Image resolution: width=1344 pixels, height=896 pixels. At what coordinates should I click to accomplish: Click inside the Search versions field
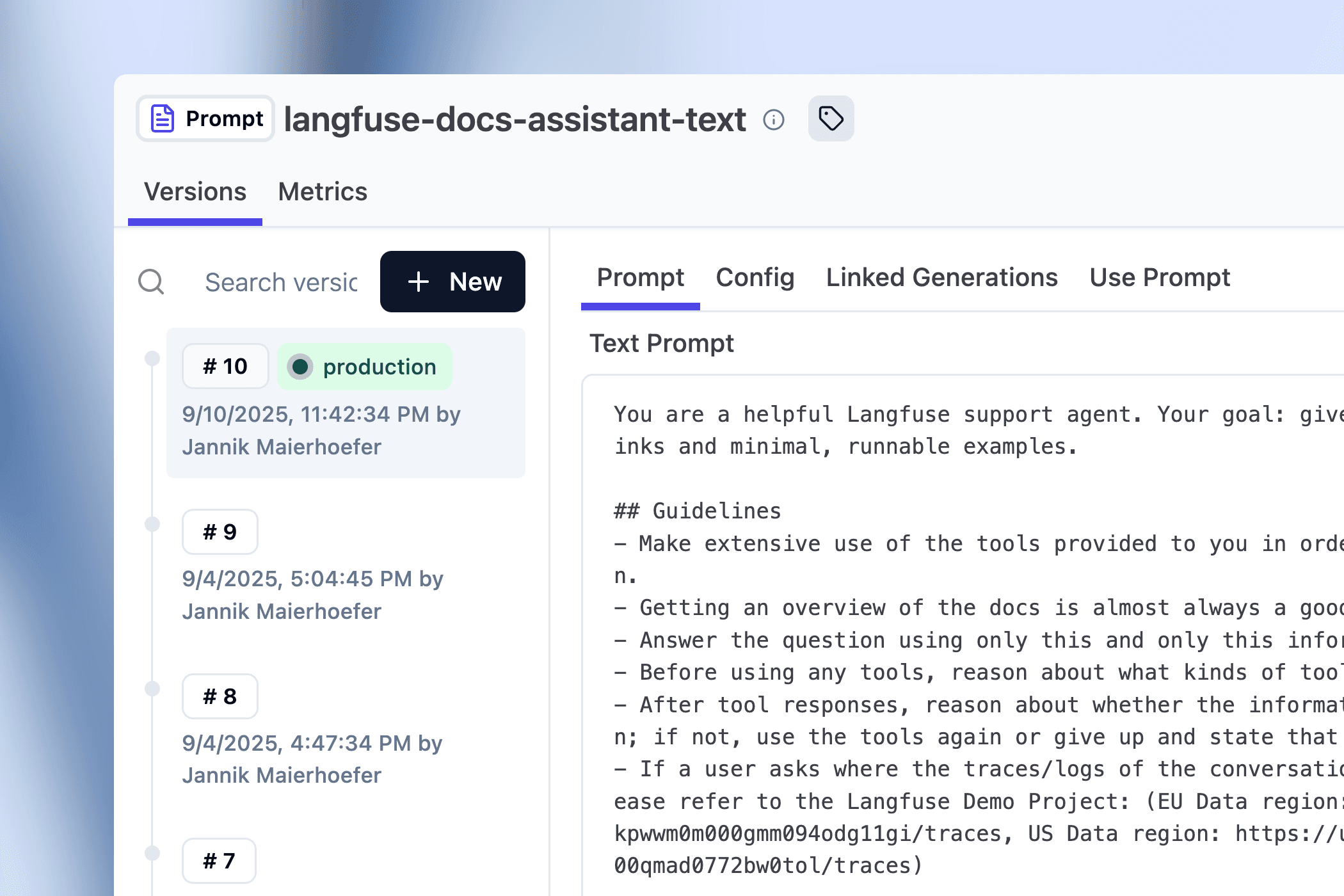tap(282, 282)
